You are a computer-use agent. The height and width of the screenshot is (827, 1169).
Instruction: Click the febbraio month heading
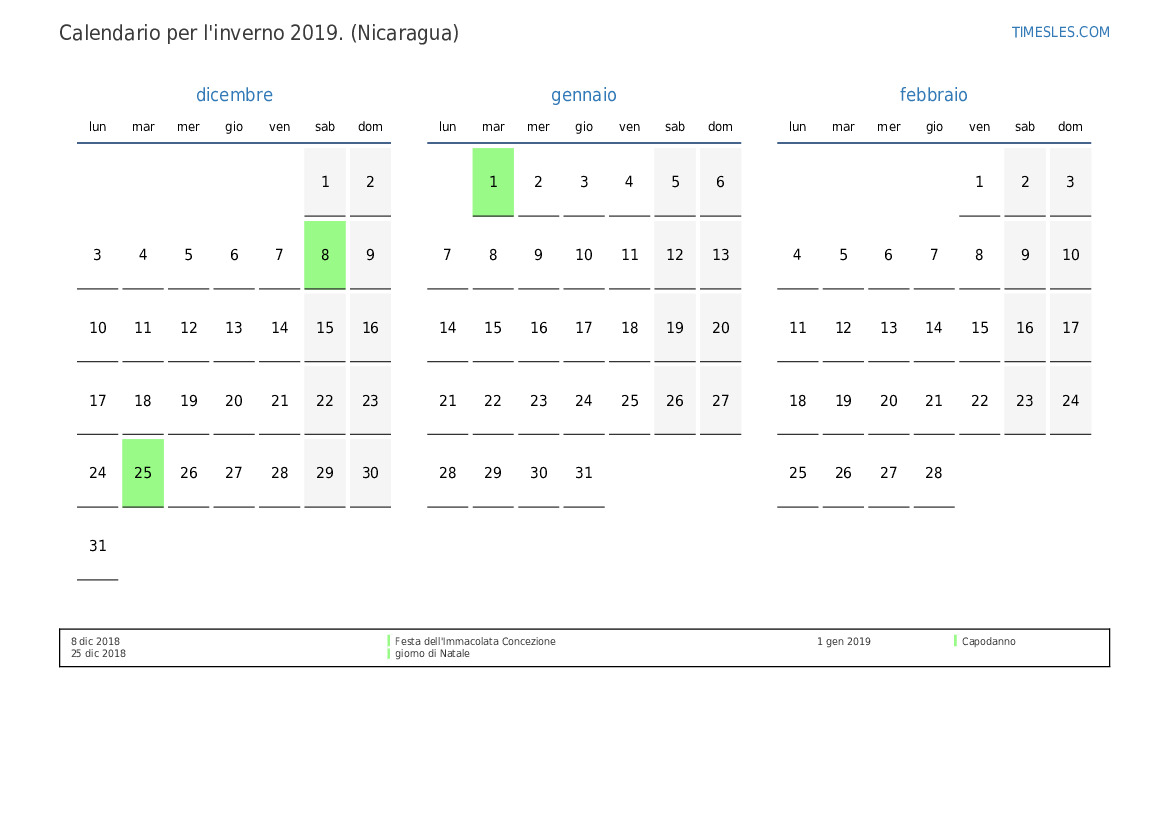point(933,95)
